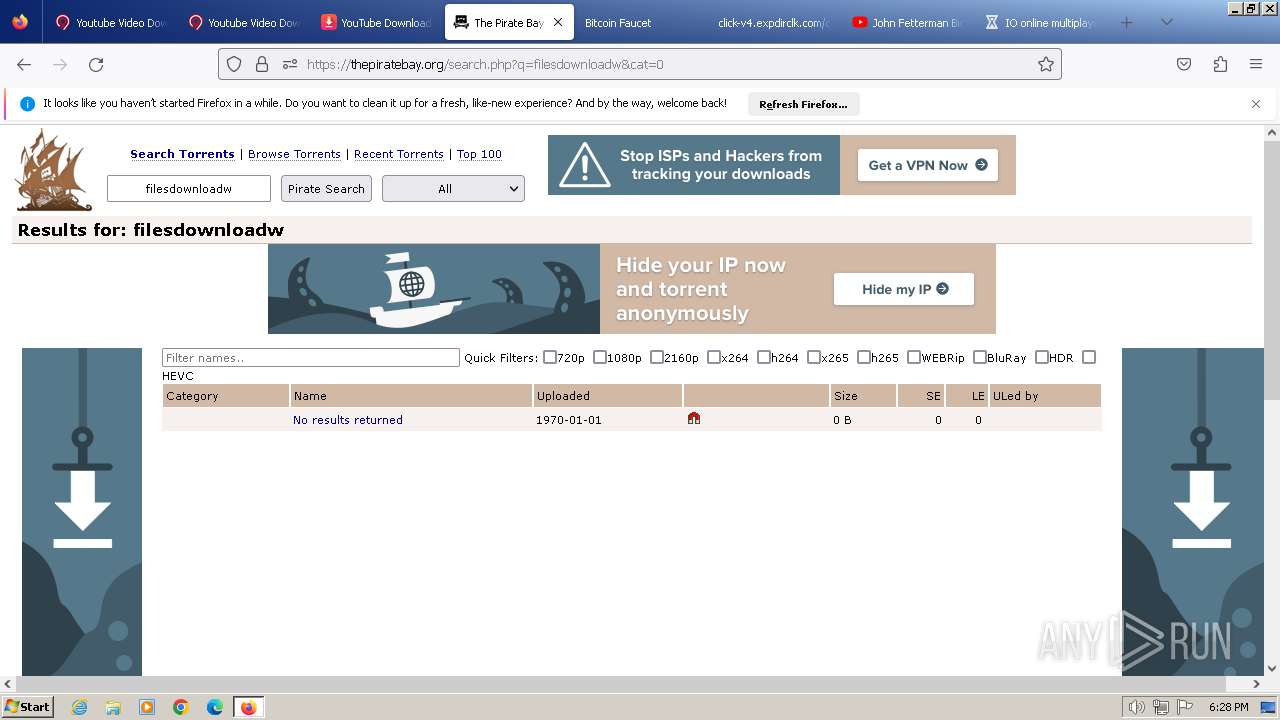
Task: Open the Firefox hamburger application menu
Action: 1256,64
